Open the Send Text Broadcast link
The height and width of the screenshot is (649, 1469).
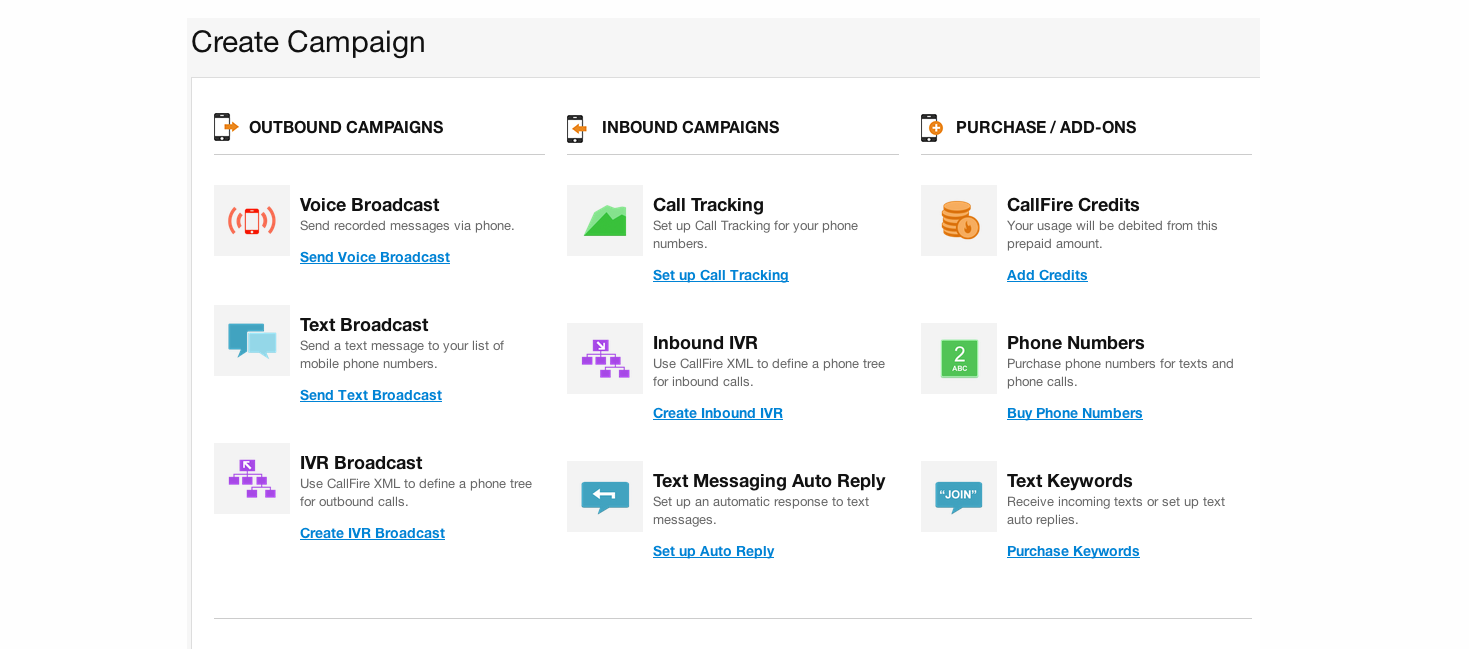pos(371,395)
